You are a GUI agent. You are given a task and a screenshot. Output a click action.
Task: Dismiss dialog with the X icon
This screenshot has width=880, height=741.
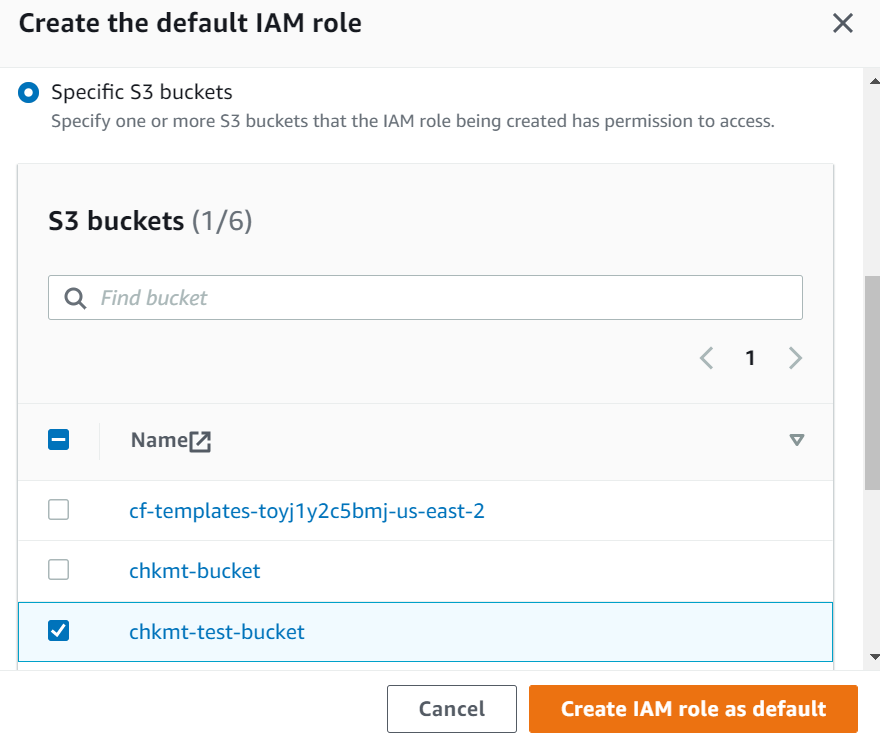tap(843, 23)
